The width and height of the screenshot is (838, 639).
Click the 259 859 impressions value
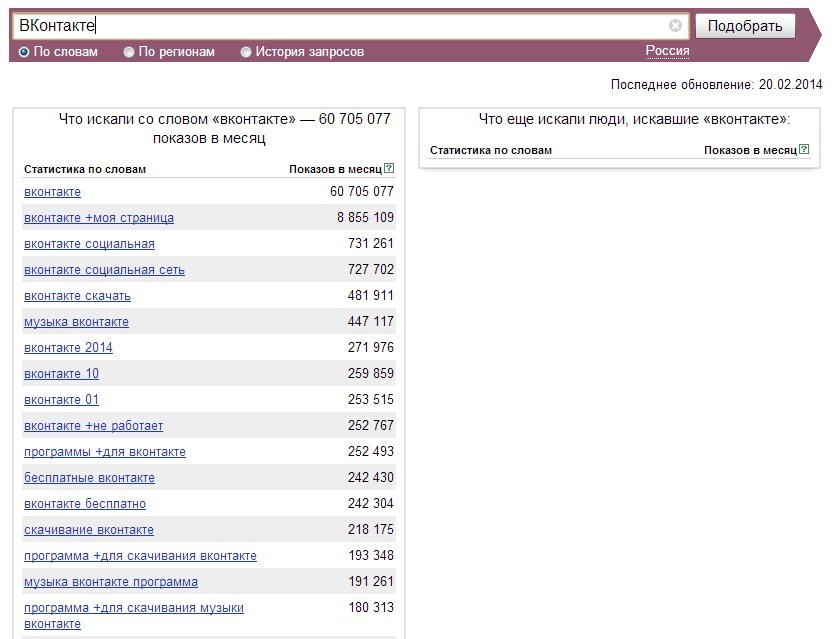click(x=370, y=373)
